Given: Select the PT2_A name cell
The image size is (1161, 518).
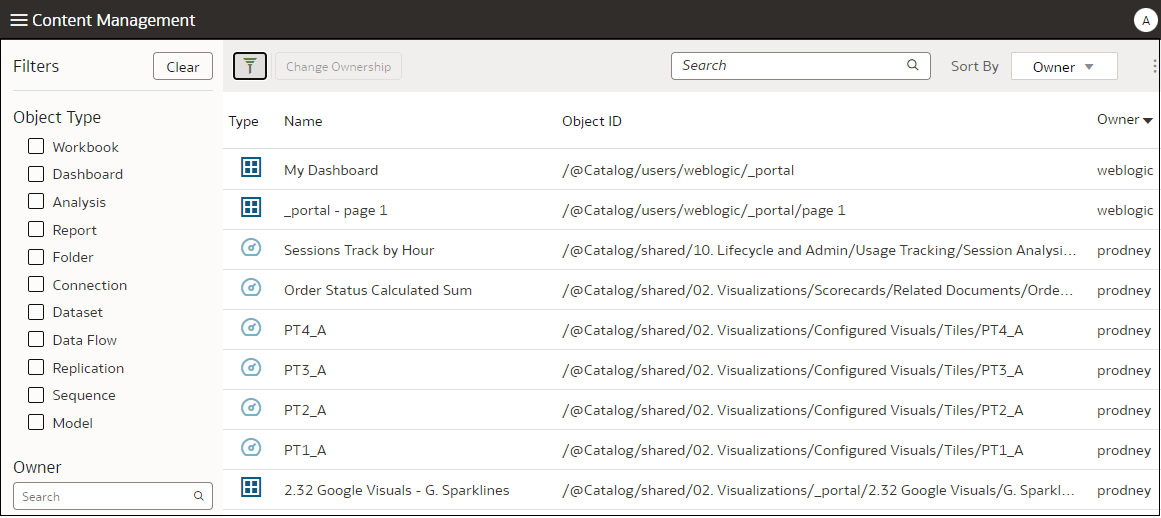Looking at the screenshot, I should (305, 410).
